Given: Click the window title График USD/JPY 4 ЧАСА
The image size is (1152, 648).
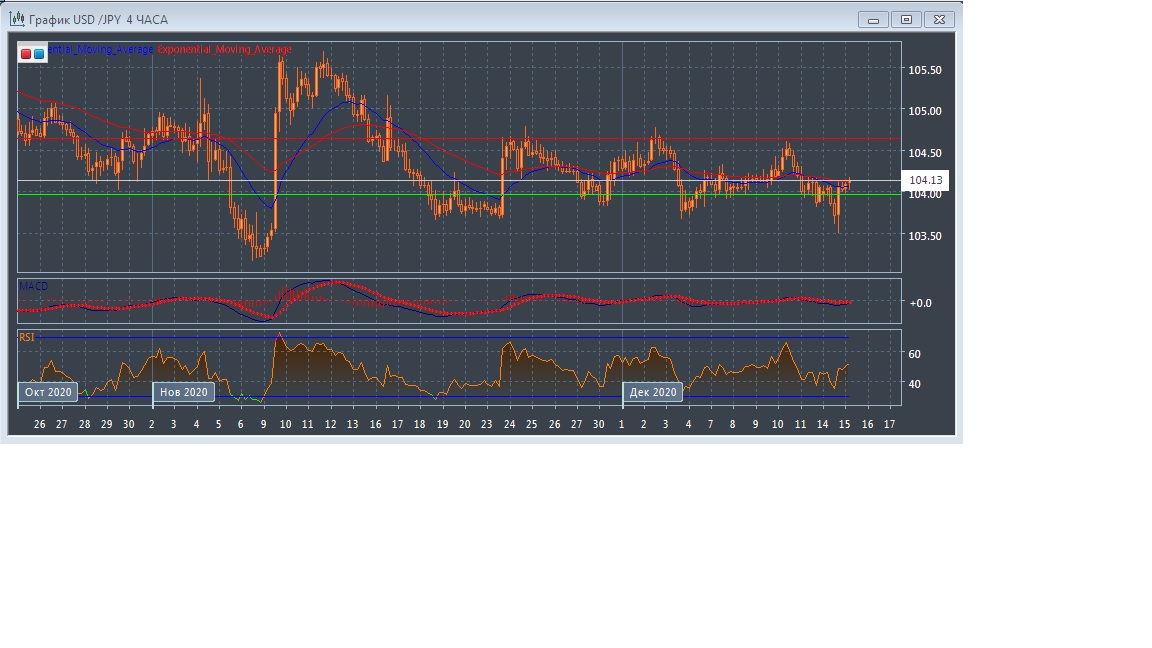Looking at the screenshot, I should (x=97, y=20).
